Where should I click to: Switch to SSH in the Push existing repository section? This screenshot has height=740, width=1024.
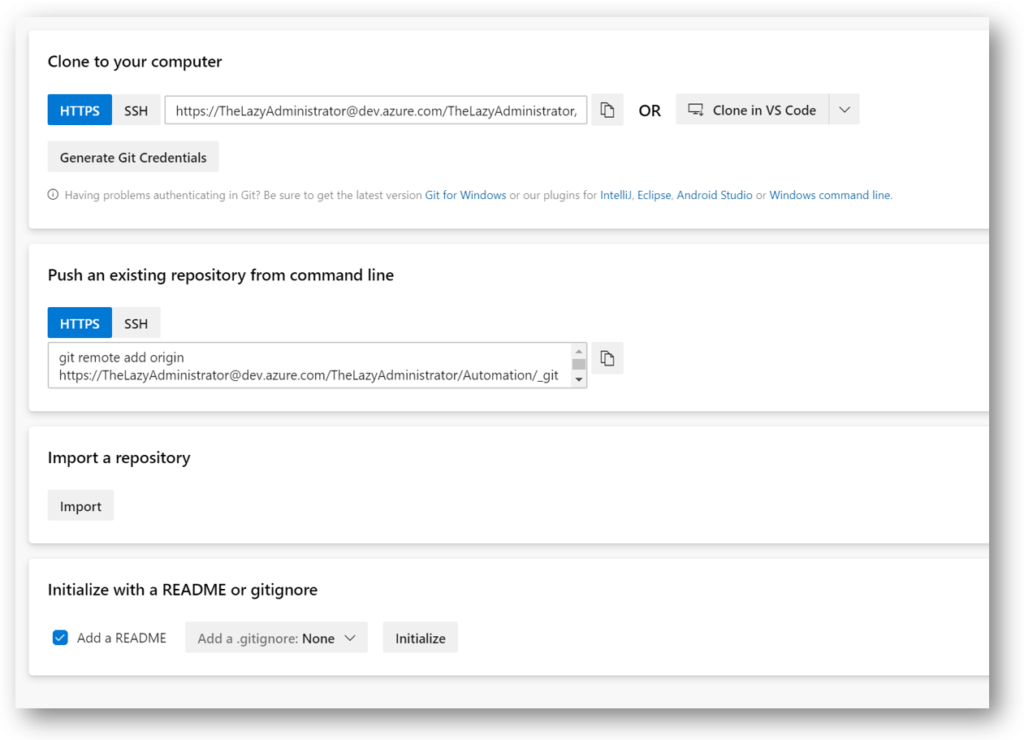coord(136,323)
